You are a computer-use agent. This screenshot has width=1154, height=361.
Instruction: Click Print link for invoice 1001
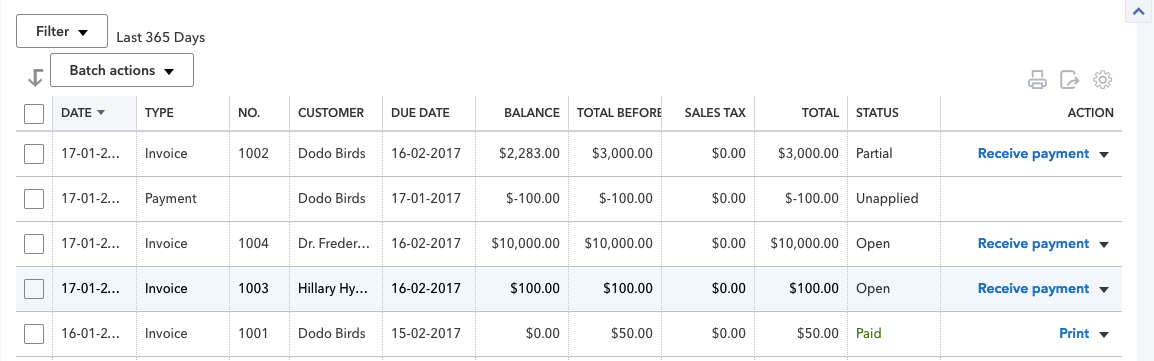point(1074,334)
